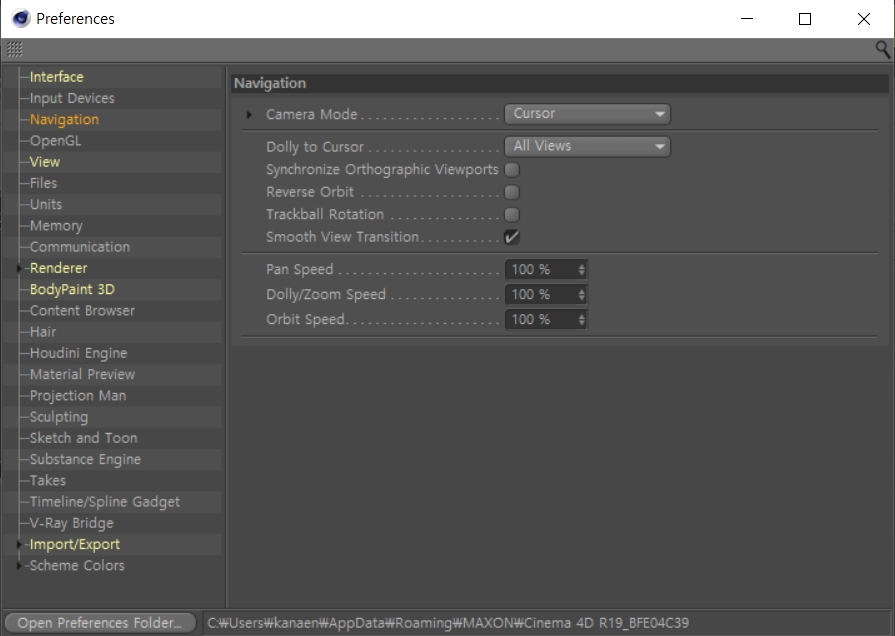Open the Sculpting preferences
The width and height of the screenshot is (895, 636).
coord(59,417)
